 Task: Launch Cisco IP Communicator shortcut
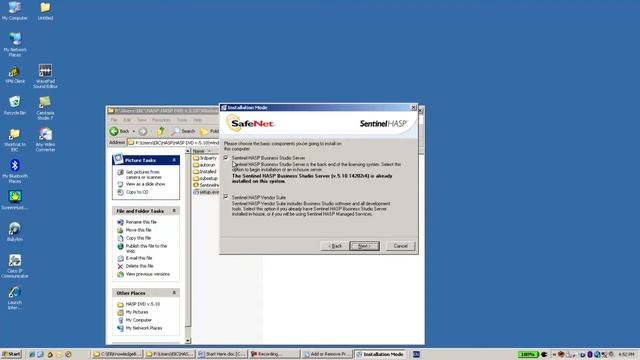15,266
